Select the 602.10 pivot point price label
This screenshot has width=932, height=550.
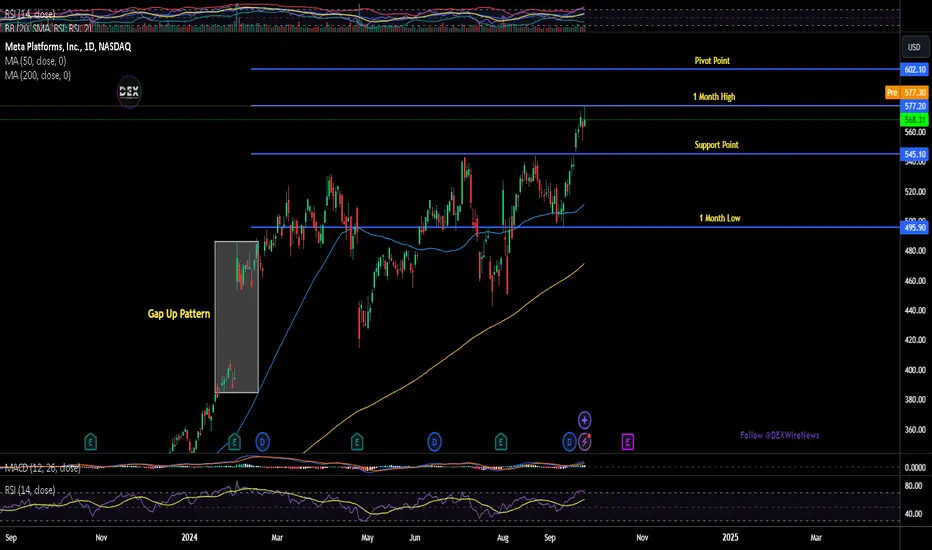914,70
